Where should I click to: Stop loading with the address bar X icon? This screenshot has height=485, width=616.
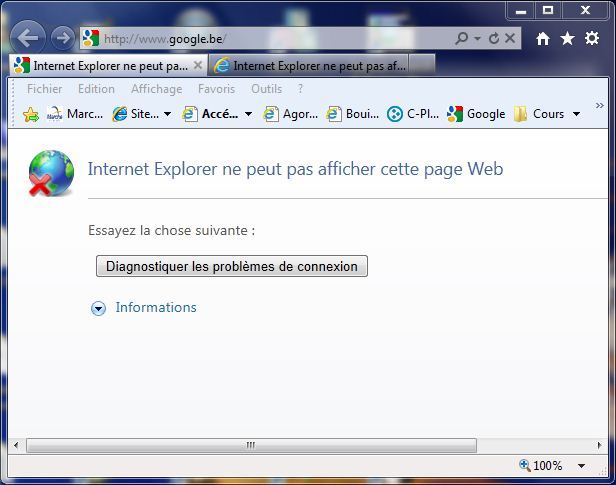[x=510, y=38]
